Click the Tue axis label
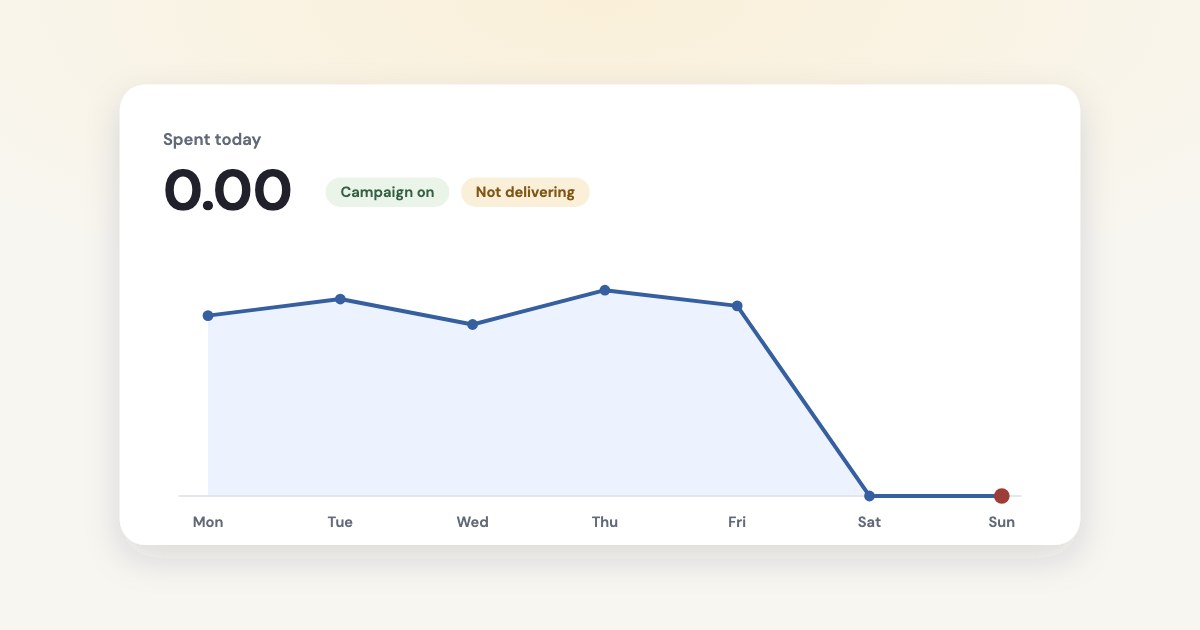 (x=340, y=522)
